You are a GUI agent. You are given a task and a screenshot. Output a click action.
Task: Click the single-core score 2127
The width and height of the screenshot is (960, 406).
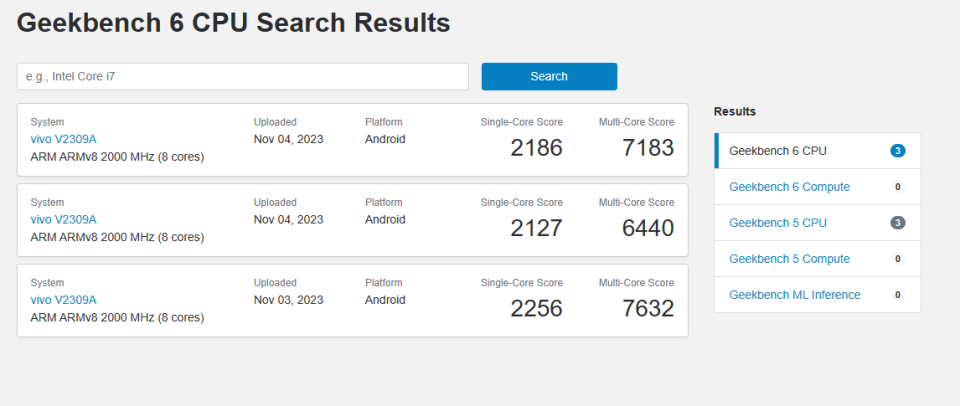536,228
